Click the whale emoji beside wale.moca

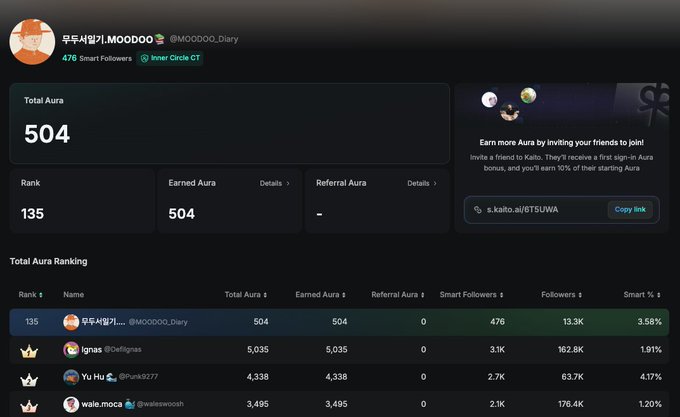[130, 404]
